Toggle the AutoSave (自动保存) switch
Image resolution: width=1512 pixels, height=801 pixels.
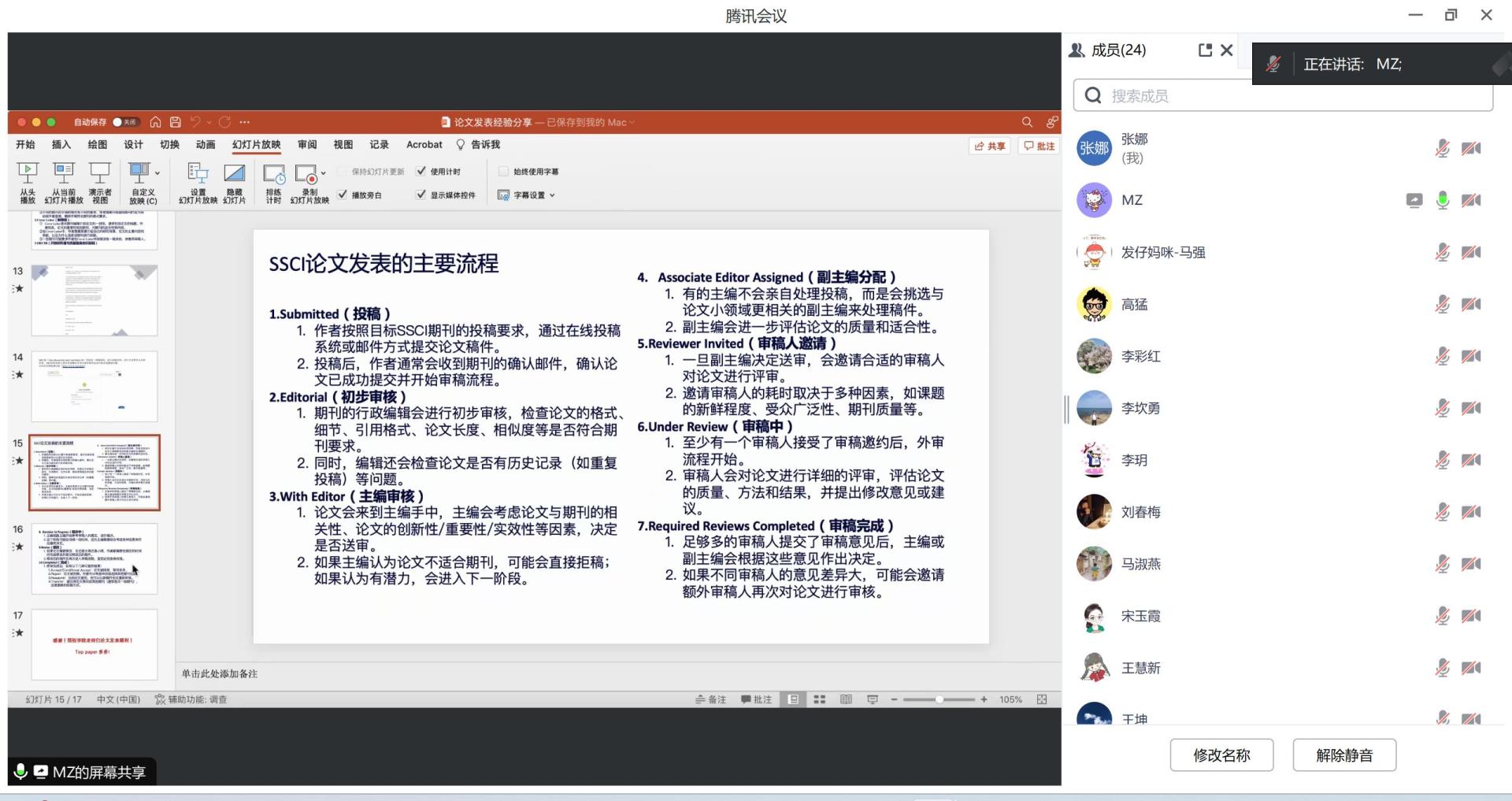124,122
